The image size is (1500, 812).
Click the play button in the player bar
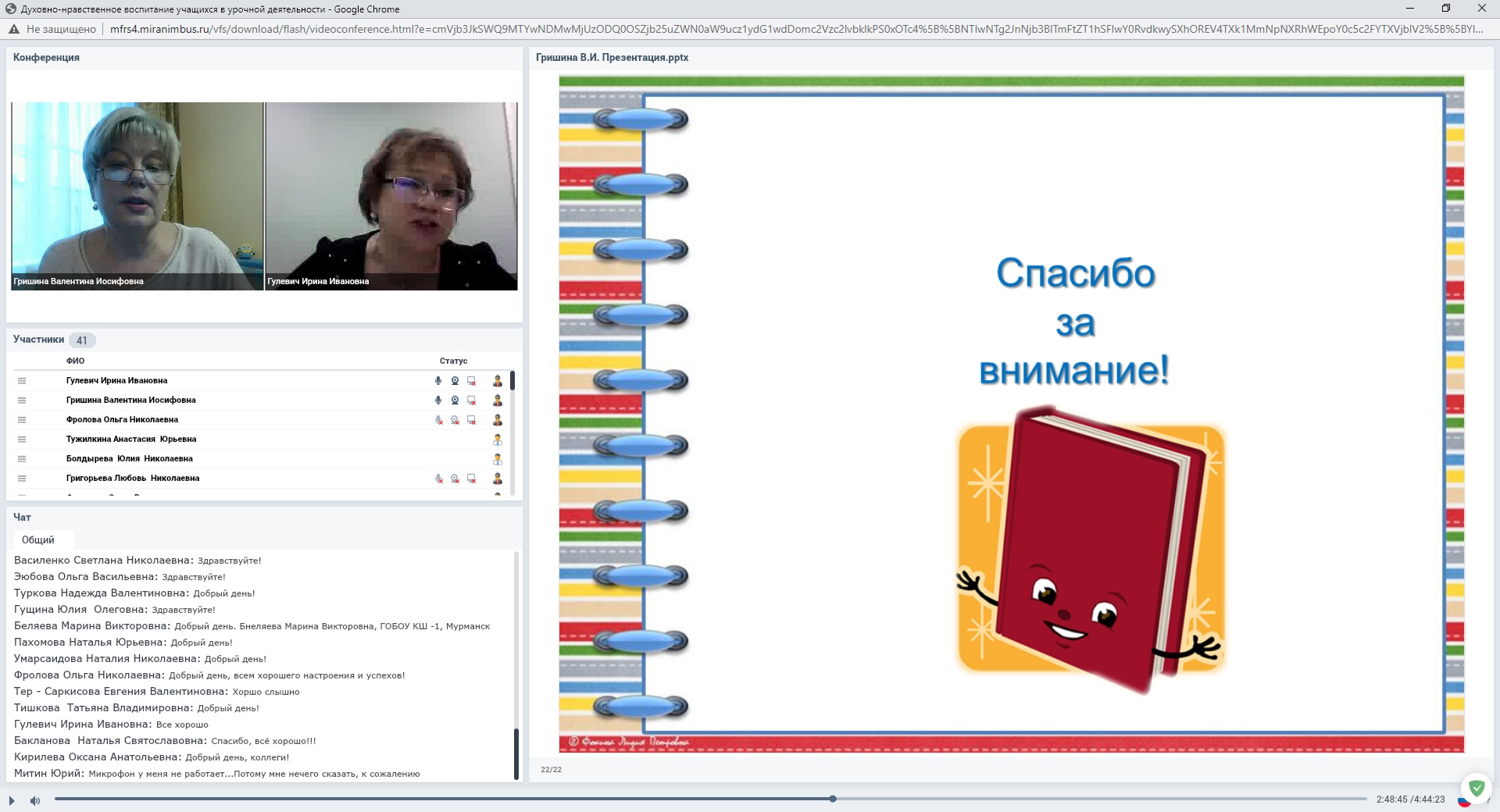tap(12, 800)
